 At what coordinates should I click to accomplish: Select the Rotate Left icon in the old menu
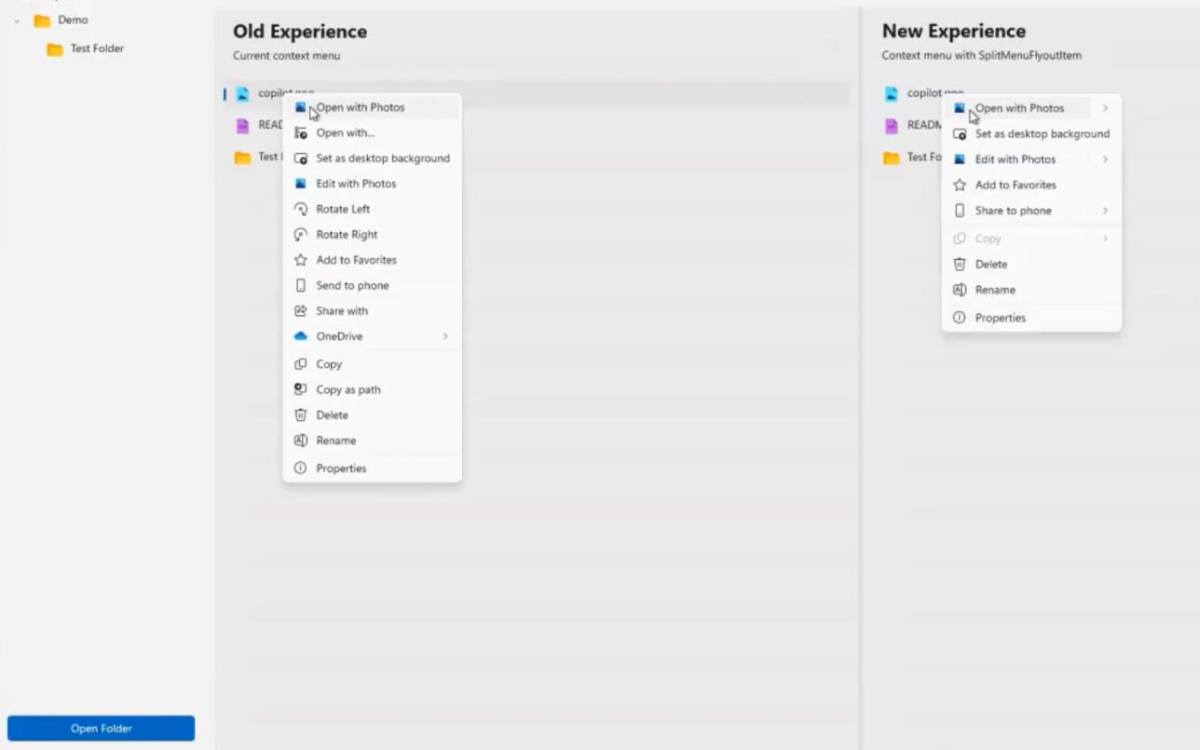click(x=300, y=208)
